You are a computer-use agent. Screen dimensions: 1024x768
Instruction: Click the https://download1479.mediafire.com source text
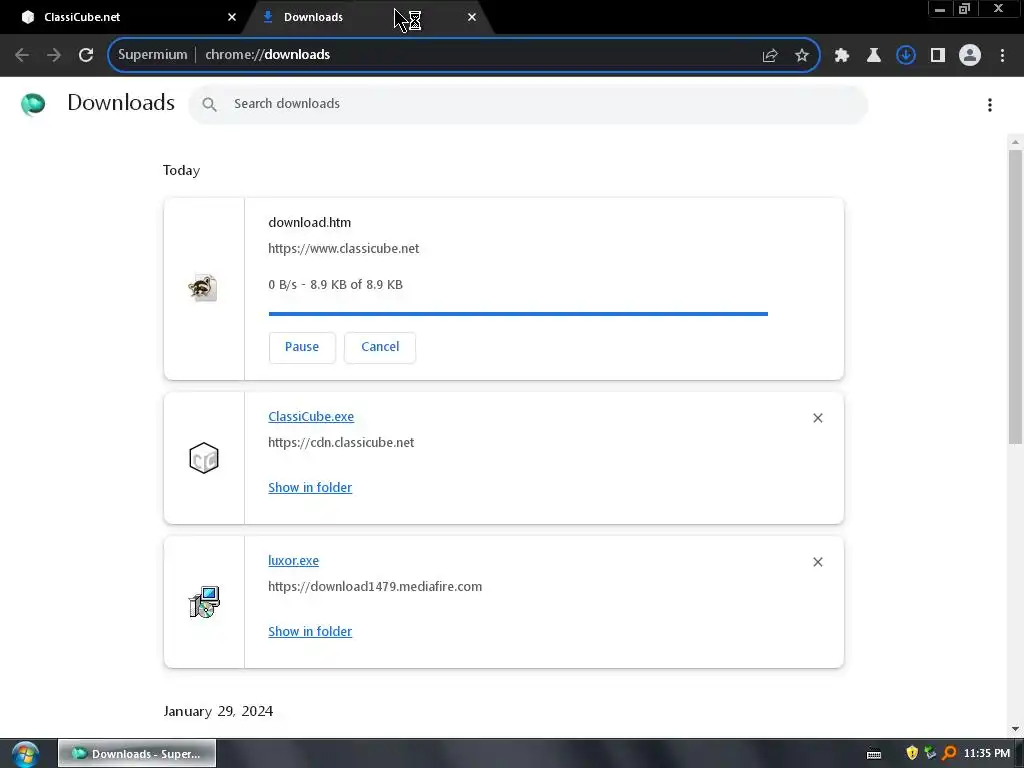[375, 586]
